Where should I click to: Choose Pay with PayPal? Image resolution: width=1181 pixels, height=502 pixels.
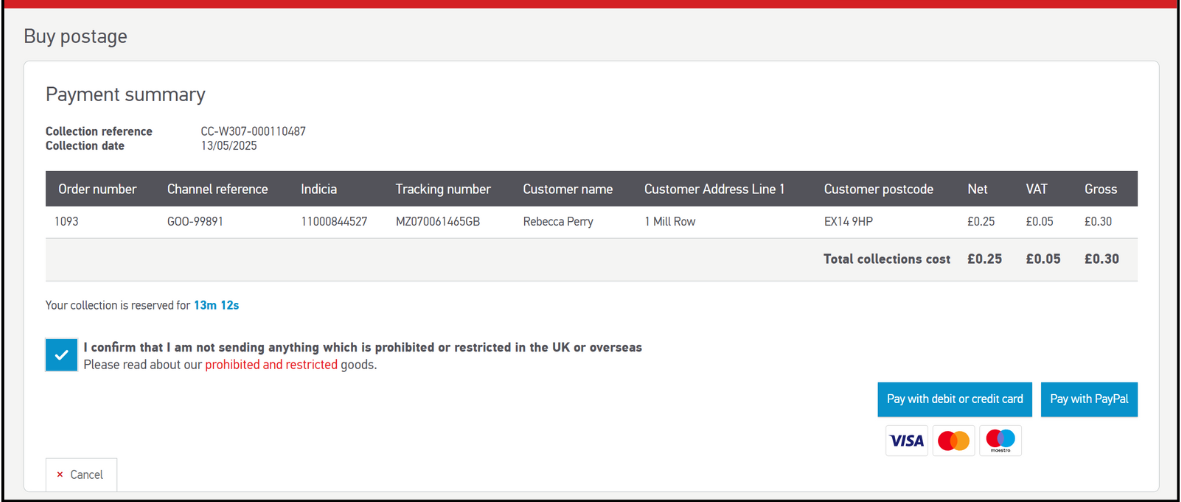(1089, 399)
